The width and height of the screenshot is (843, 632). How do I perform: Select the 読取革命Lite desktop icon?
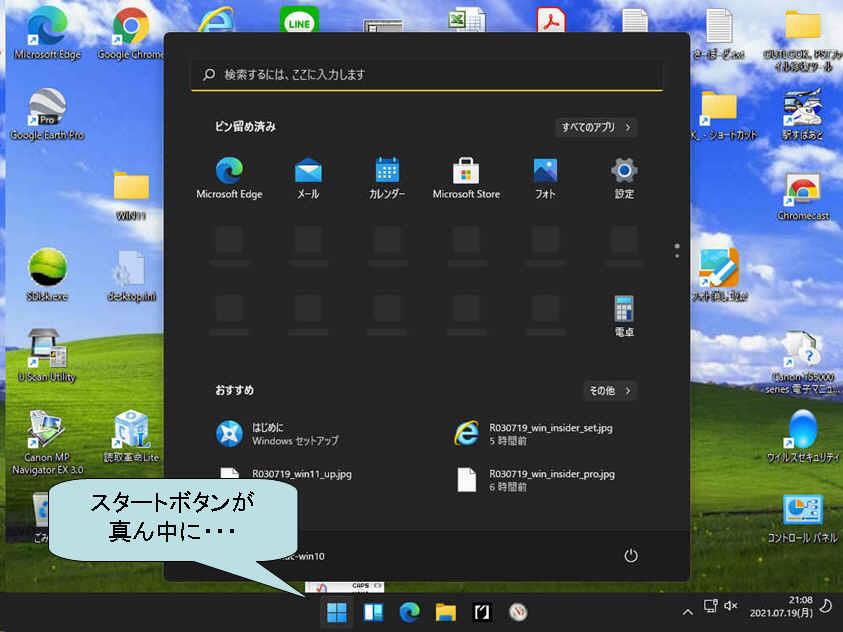click(x=131, y=436)
